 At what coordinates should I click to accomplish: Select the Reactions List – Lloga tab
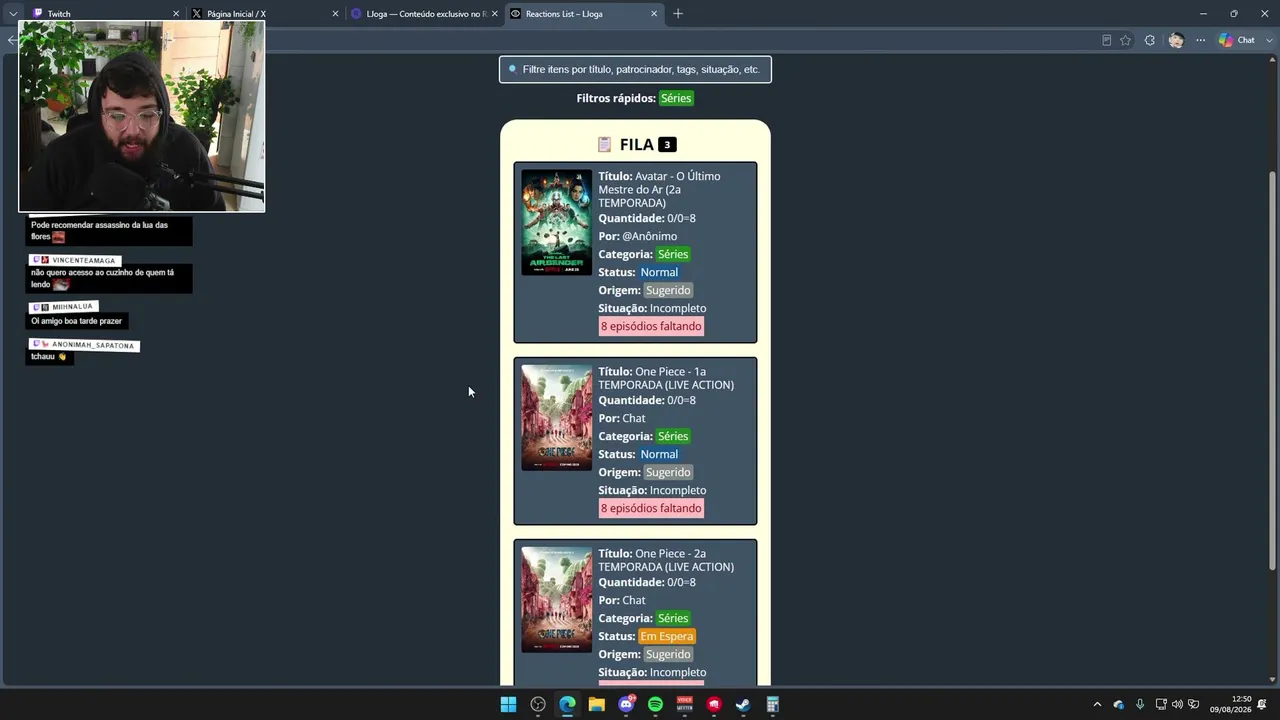583,14
